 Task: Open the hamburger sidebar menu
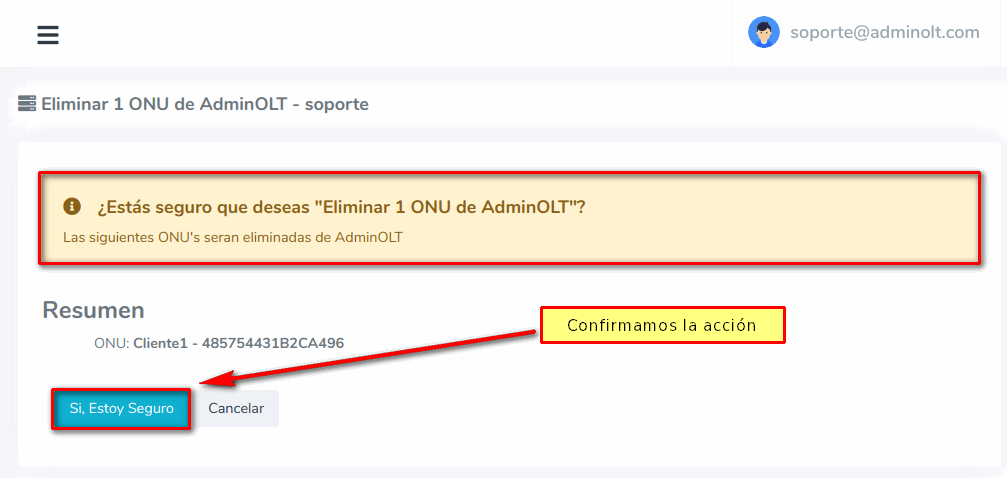pos(48,35)
